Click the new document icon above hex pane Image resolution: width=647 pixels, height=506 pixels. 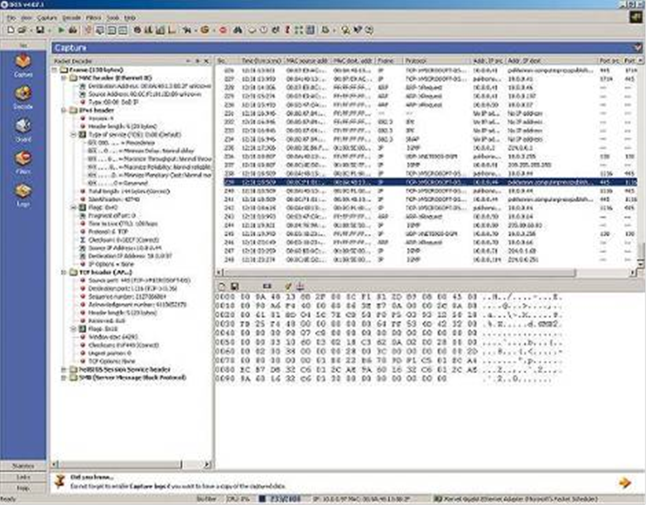[222, 286]
